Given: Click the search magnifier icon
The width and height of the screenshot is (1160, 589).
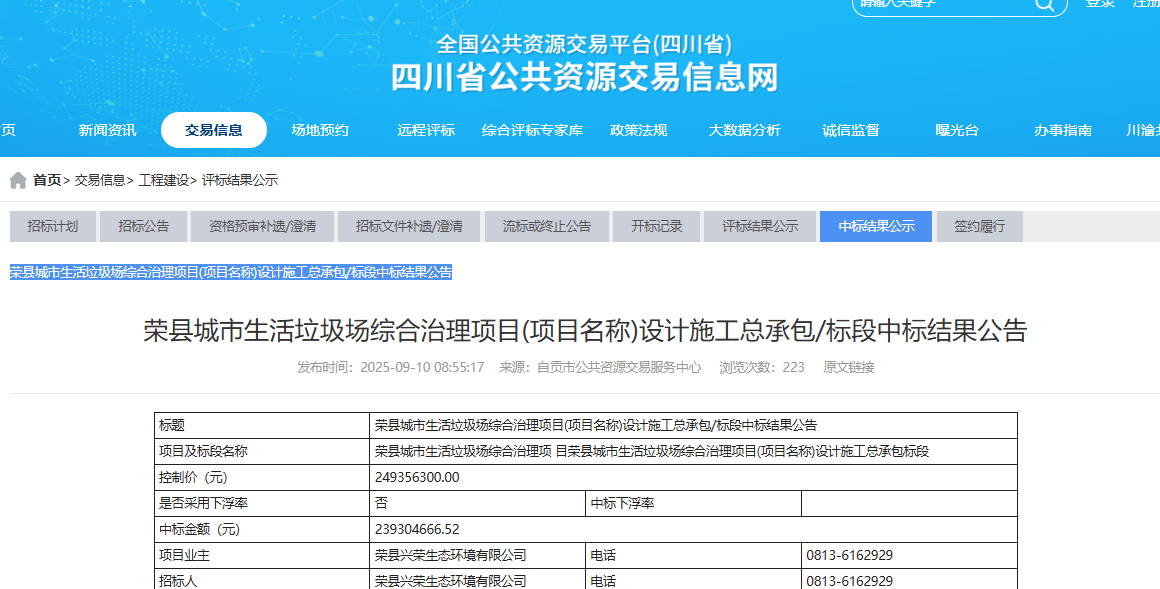Looking at the screenshot, I should point(1044,4).
